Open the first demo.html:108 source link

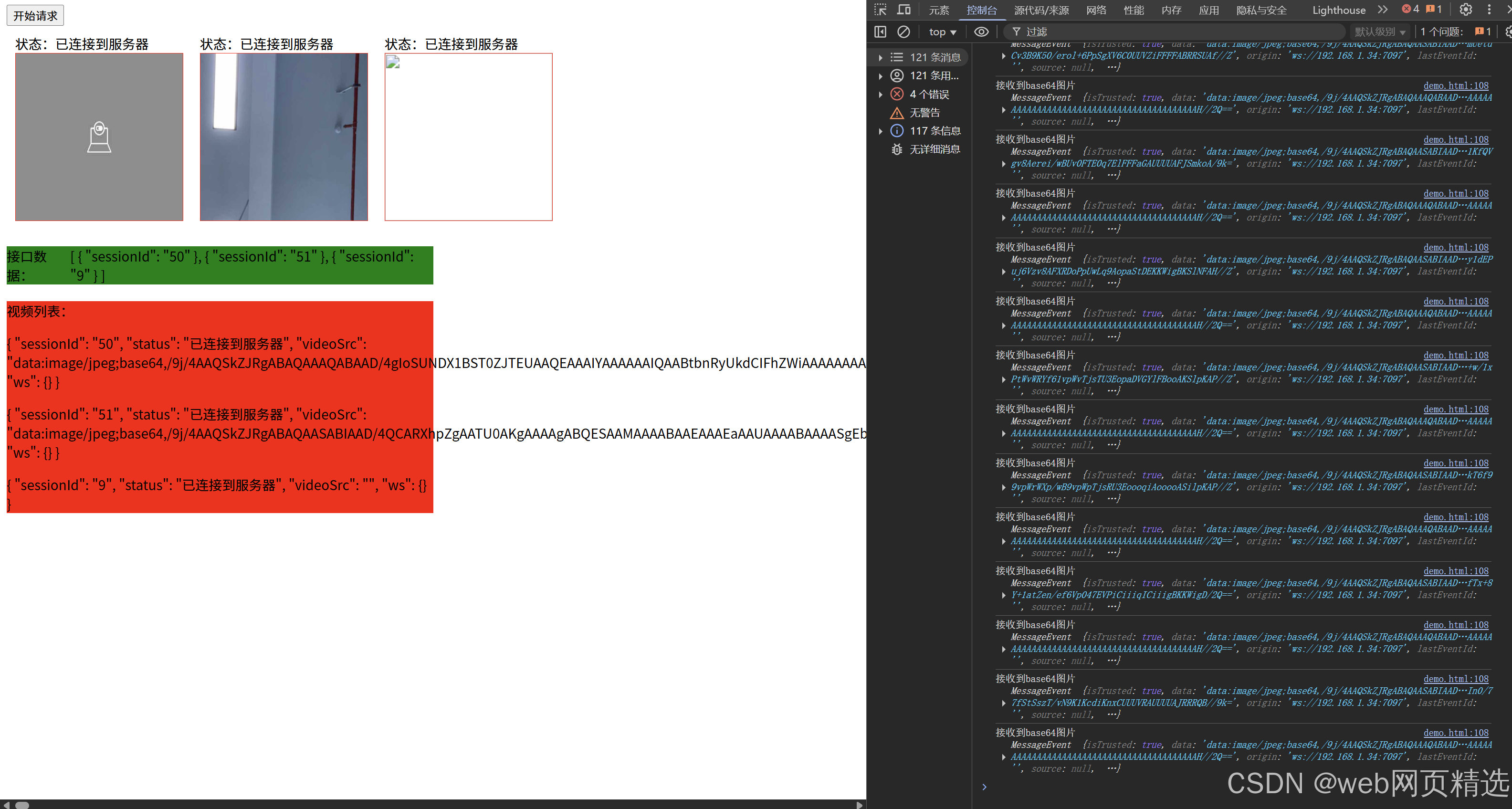(x=1455, y=86)
